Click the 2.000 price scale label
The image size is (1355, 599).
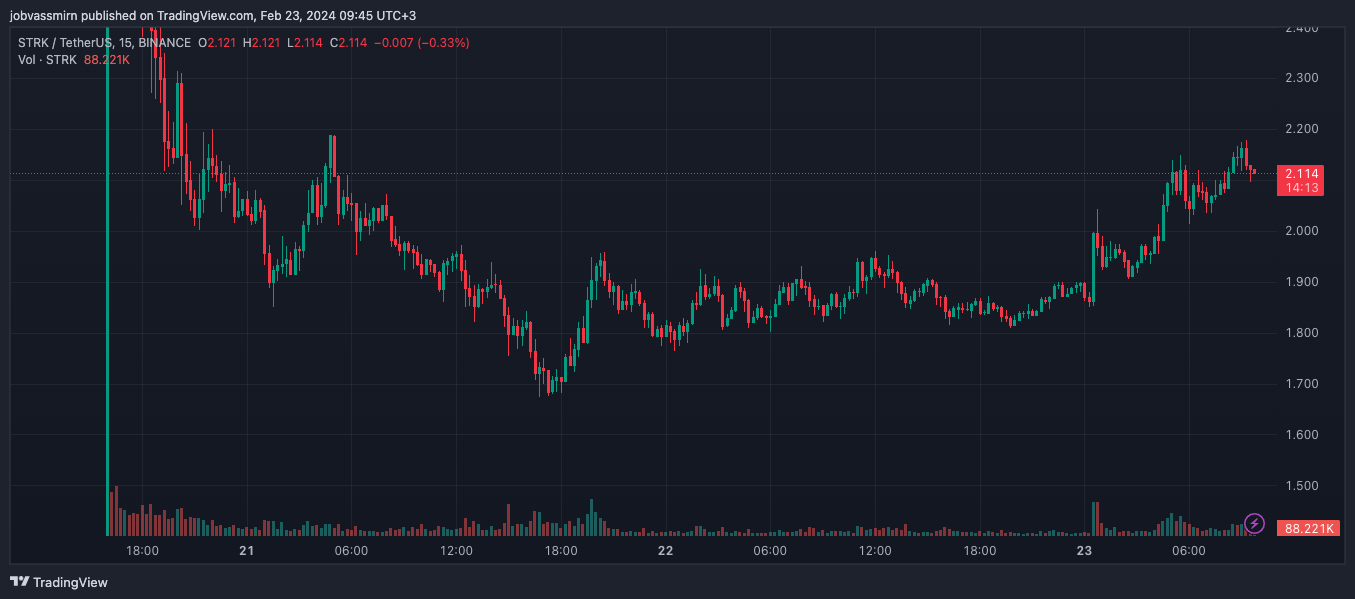point(1301,231)
